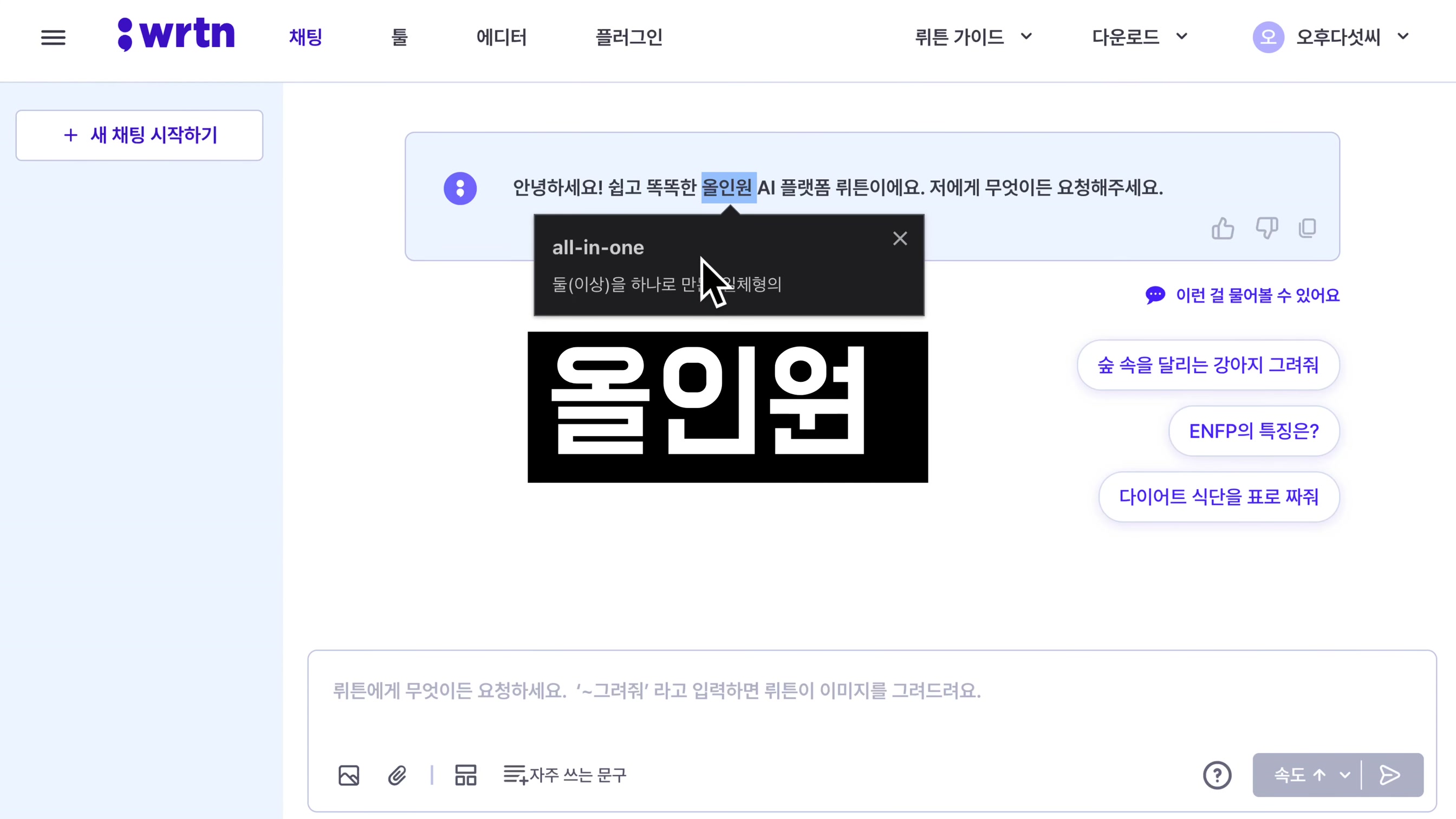Open 자주 쓰는 문구 saved phrases
Viewport: 1456px width, 819px height.
click(x=564, y=775)
